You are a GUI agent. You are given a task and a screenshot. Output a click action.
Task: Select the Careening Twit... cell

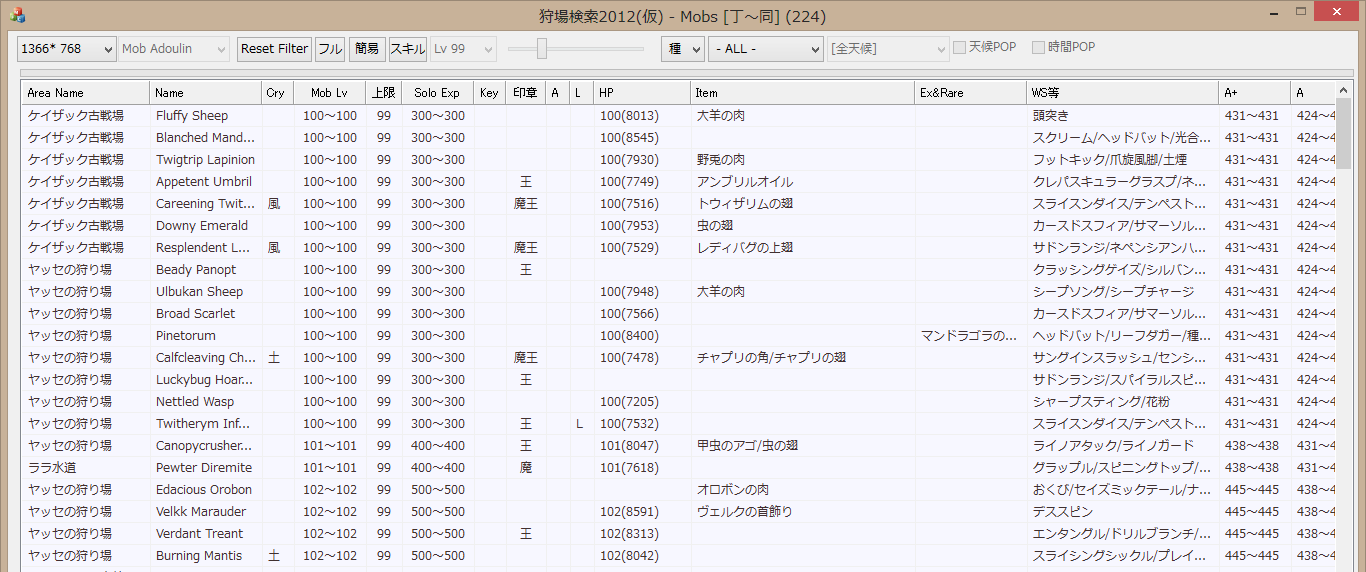(x=206, y=204)
